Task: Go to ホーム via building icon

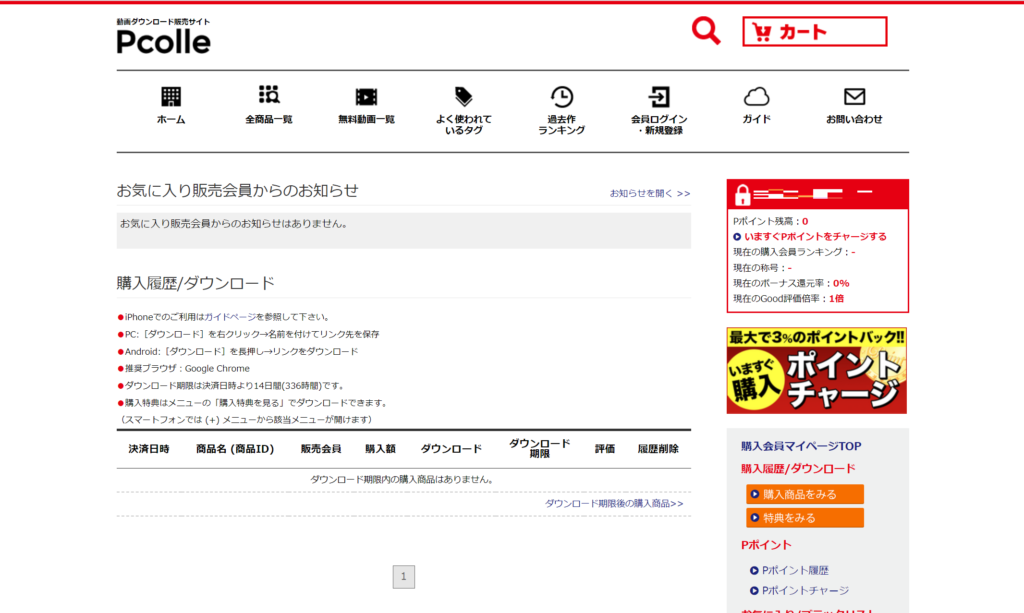Action: (171, 97)
